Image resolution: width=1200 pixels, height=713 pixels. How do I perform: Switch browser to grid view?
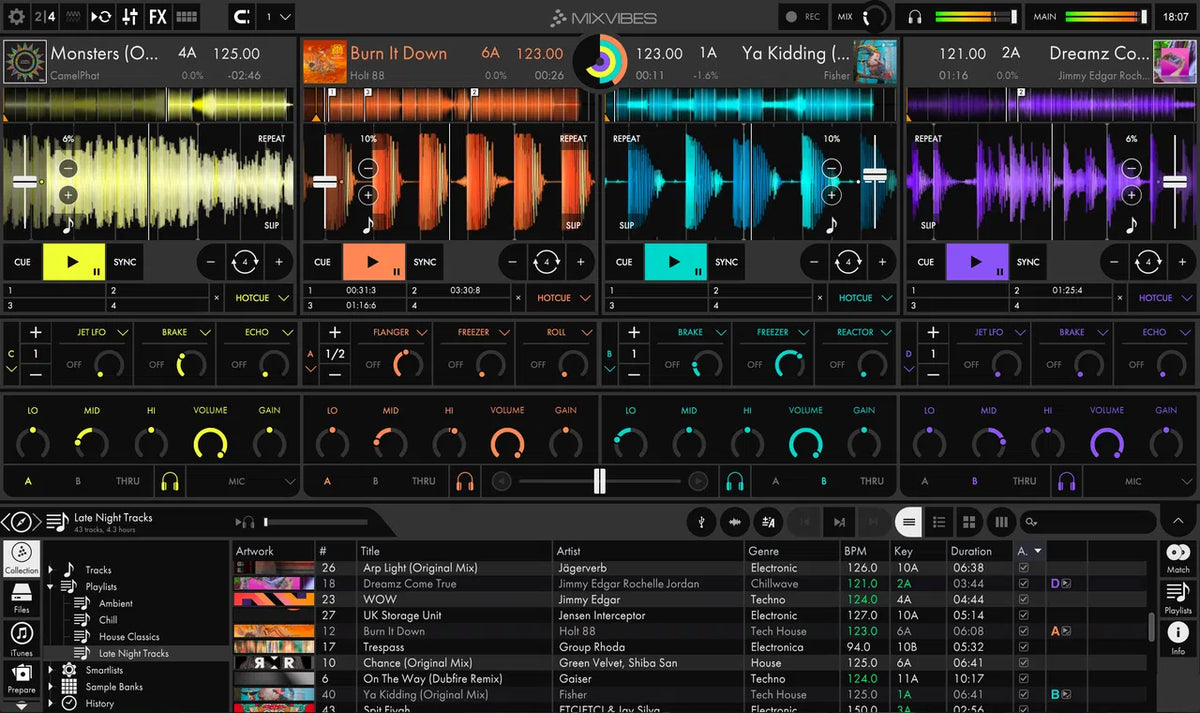(x=970, y=521)
